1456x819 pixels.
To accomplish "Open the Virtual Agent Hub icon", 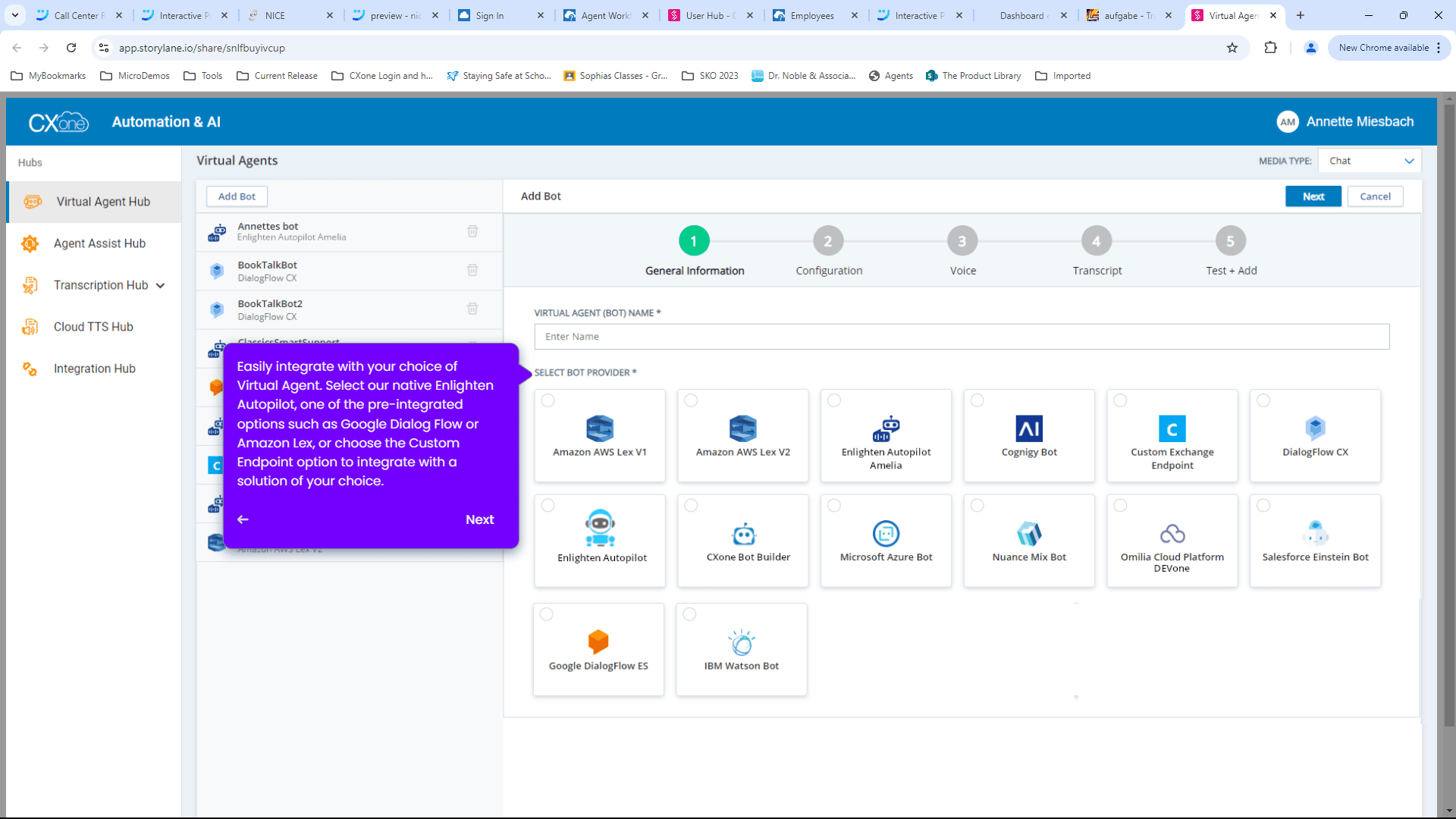I will click(x=33, y=202).
